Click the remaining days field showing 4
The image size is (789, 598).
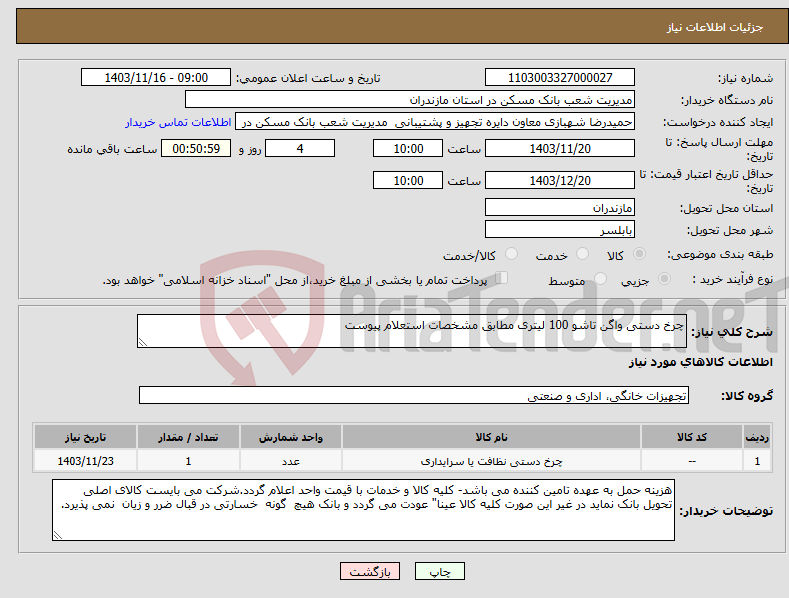tap(300, 148)
